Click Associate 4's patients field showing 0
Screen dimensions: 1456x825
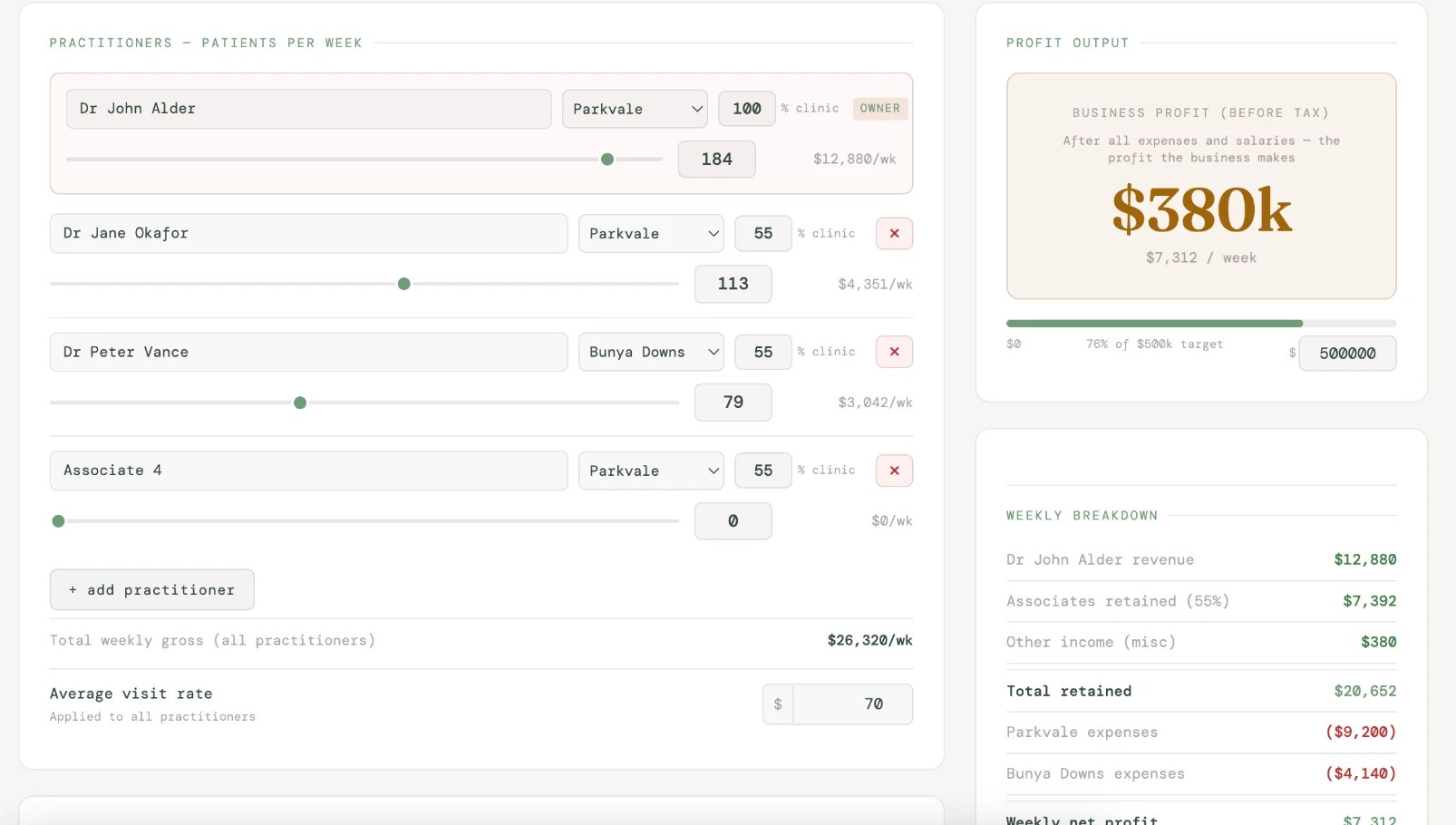coord(733,521)
